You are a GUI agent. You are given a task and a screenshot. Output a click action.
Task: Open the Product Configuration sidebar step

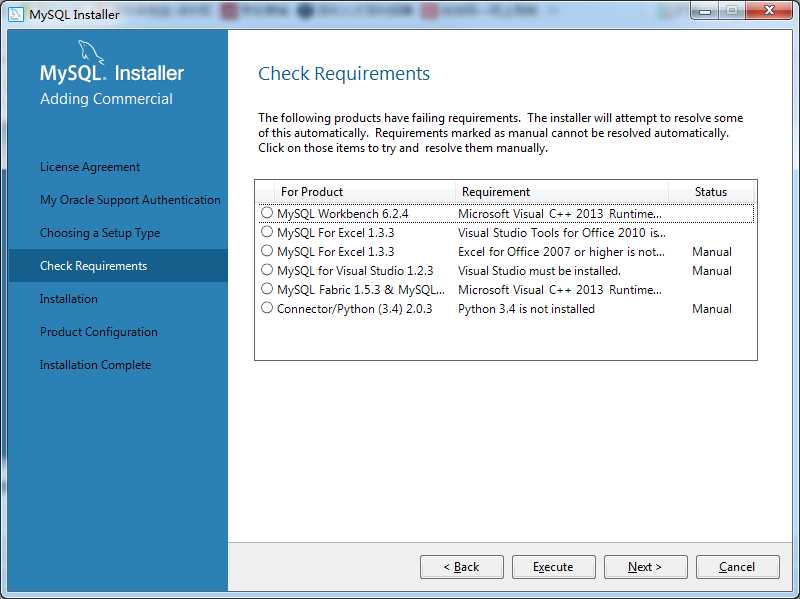99,332
